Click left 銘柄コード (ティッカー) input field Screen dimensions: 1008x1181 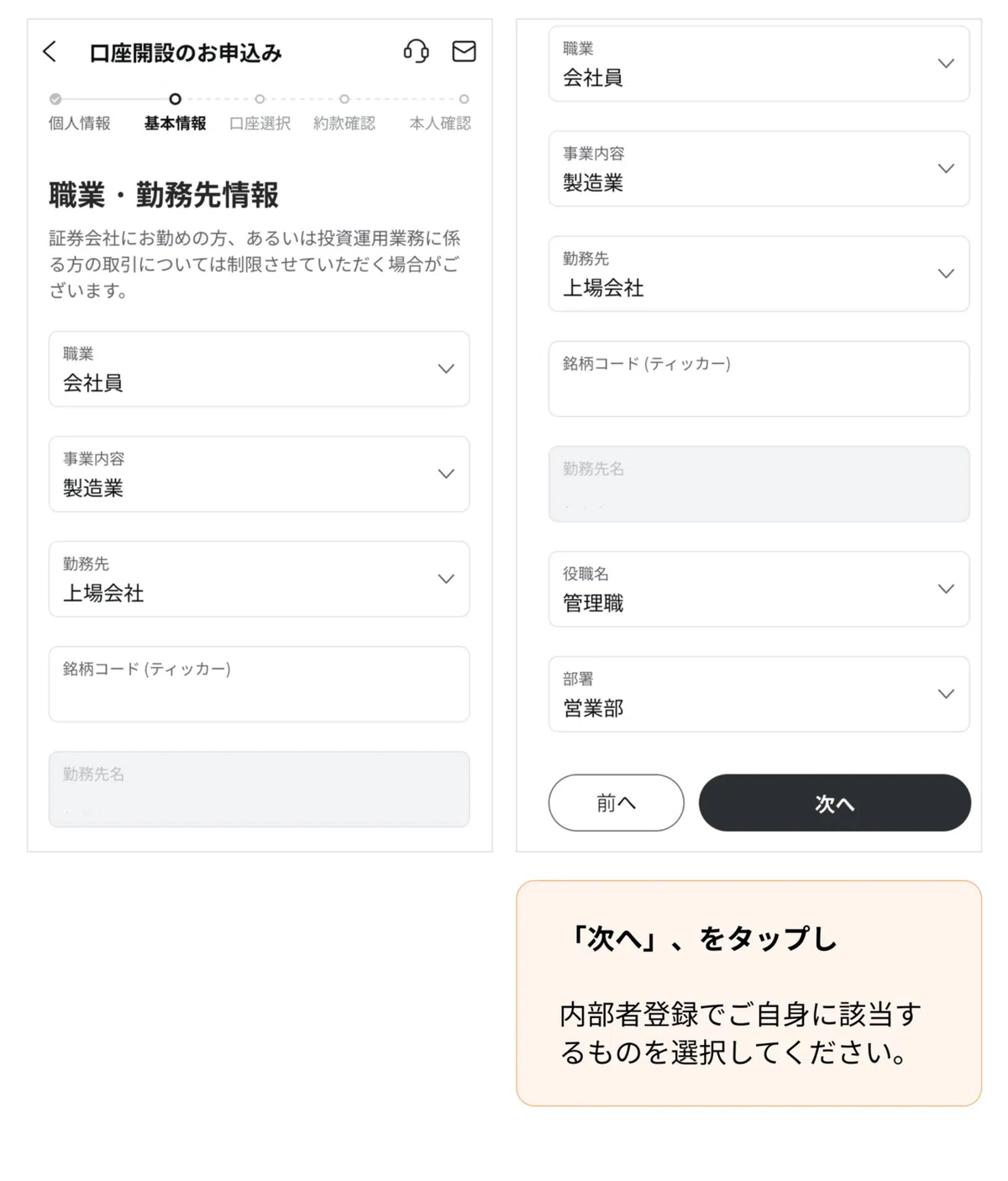(x=259, y=684)
